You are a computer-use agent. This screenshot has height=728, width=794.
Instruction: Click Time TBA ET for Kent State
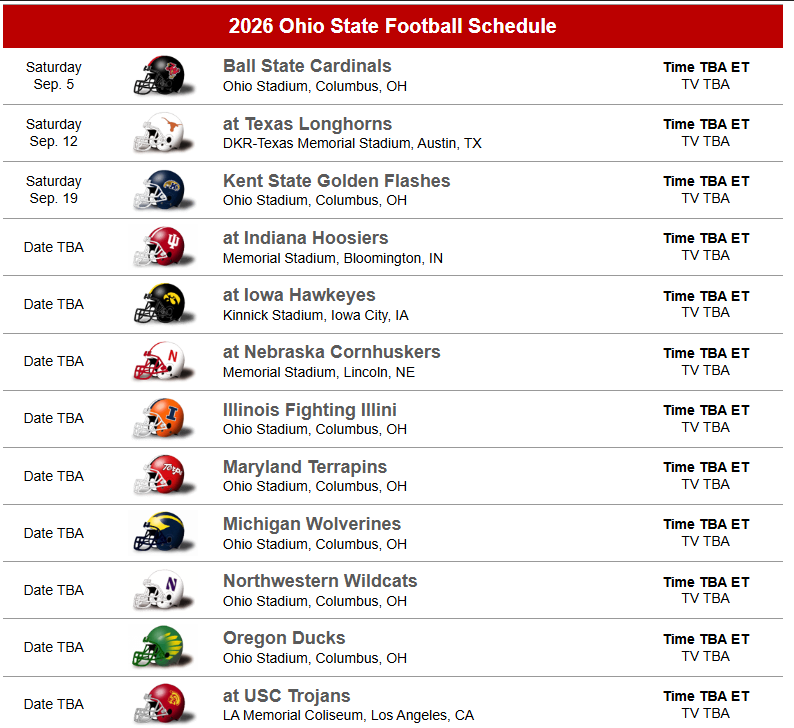tap(705, 181)
